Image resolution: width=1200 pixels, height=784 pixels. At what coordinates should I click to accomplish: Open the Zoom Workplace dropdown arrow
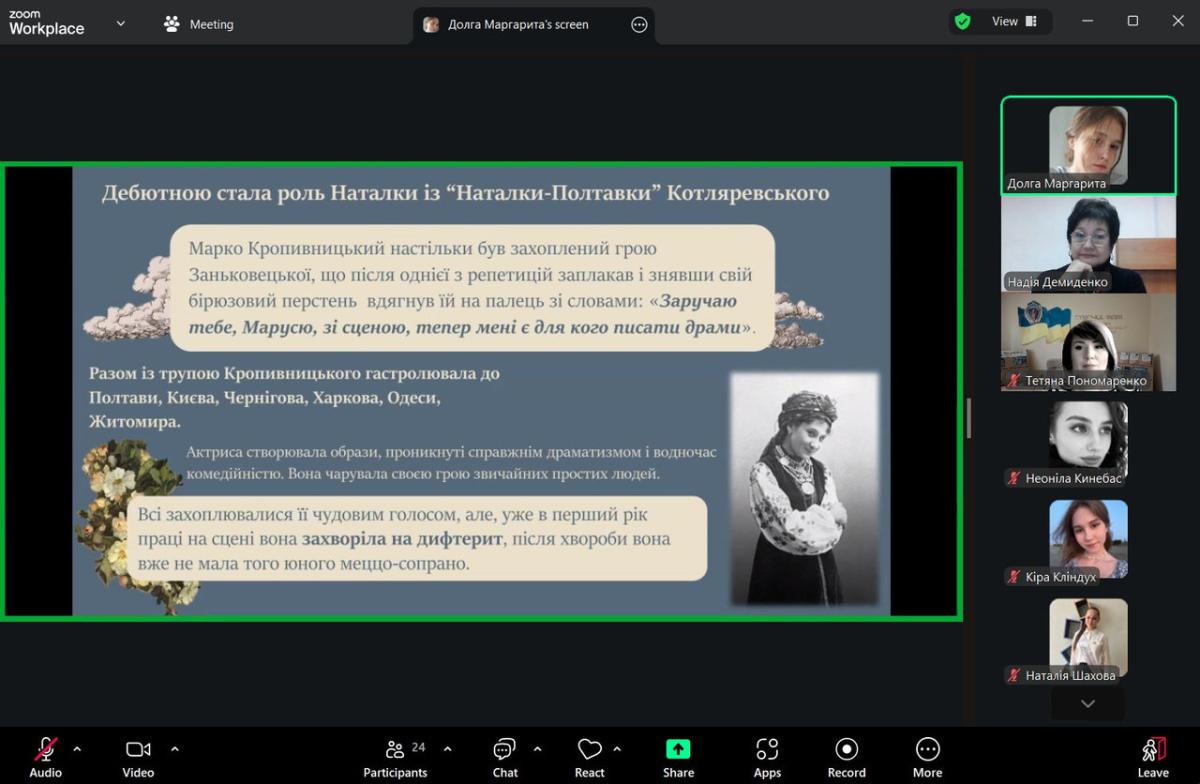(x=121, y=23)
